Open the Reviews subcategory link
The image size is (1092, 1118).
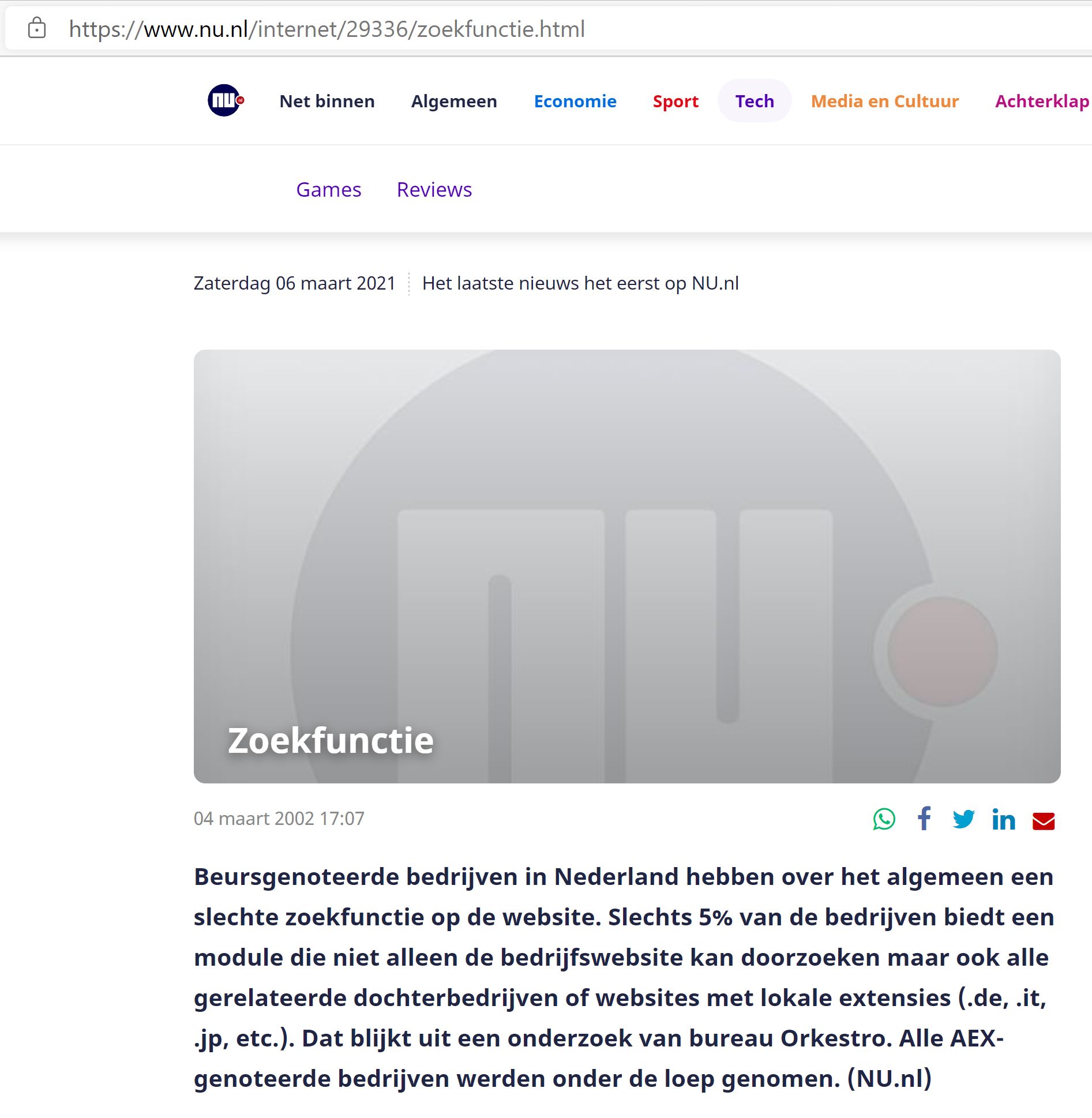tap(434, 190)
